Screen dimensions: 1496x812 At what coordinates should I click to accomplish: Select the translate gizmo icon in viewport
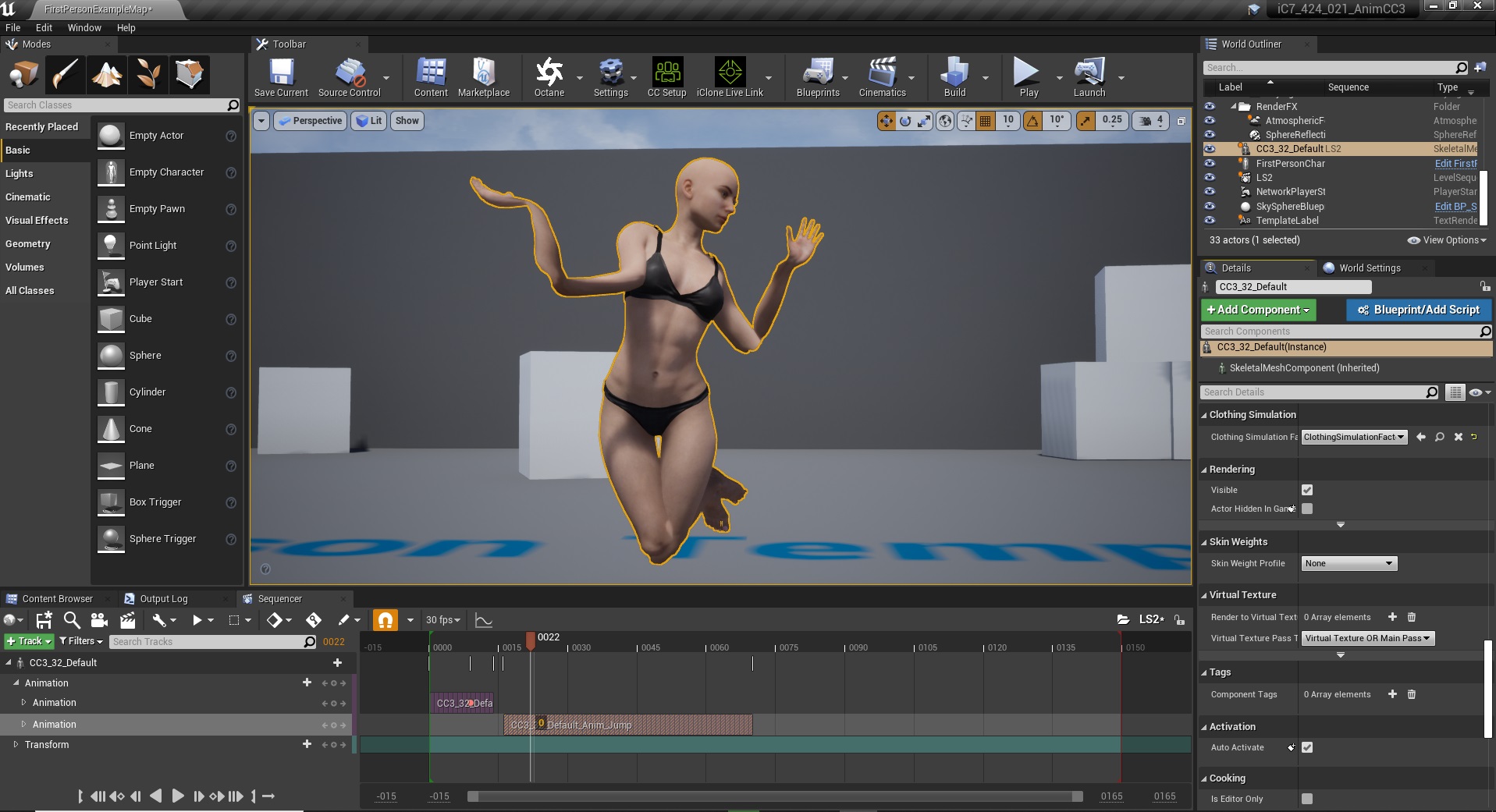886,121
